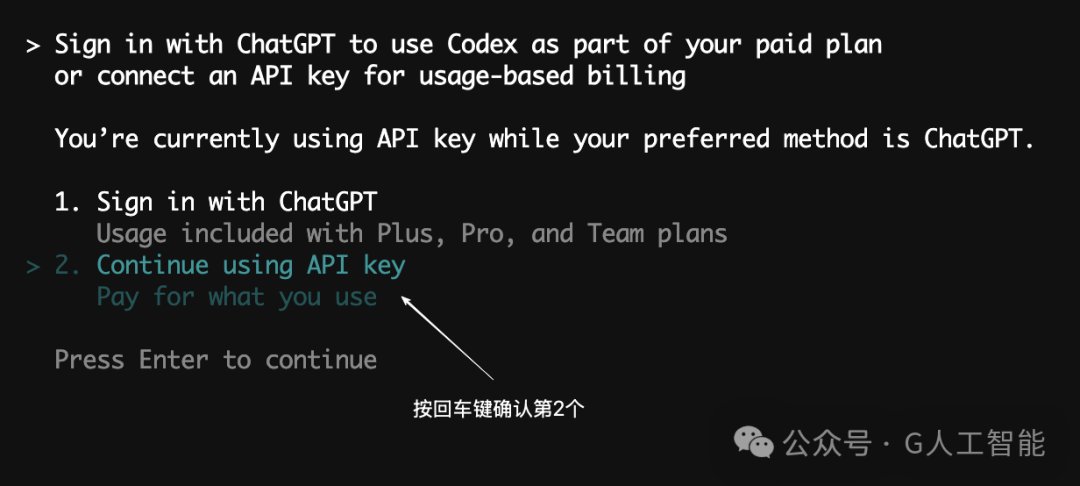Screen dimensions: 1080x486
Task: Select option 1 Sign in with ChatGPT
Action: click(216, 202)
